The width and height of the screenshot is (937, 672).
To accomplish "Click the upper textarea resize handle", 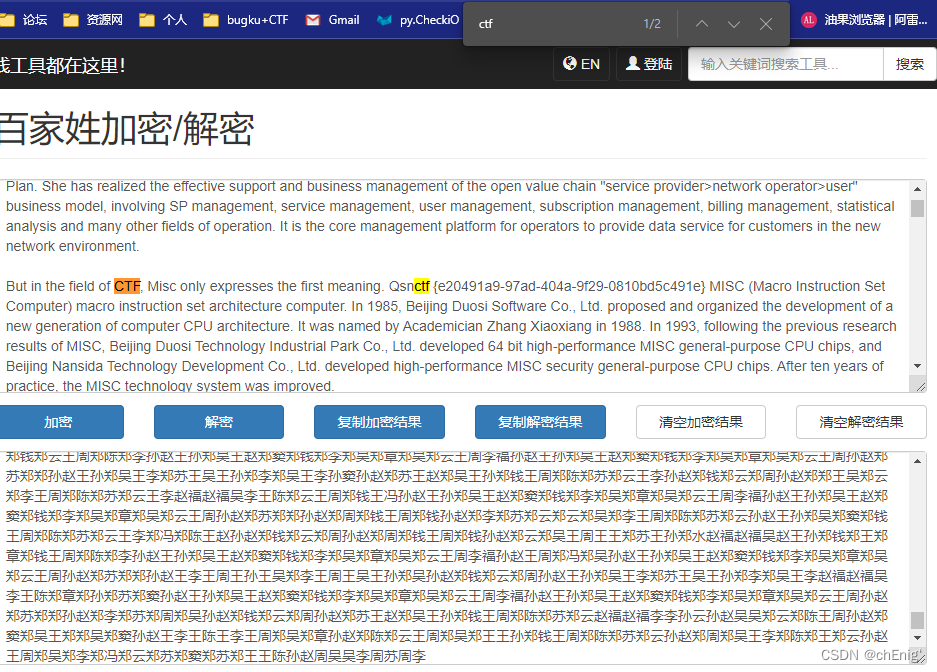I will pos(920,386).
